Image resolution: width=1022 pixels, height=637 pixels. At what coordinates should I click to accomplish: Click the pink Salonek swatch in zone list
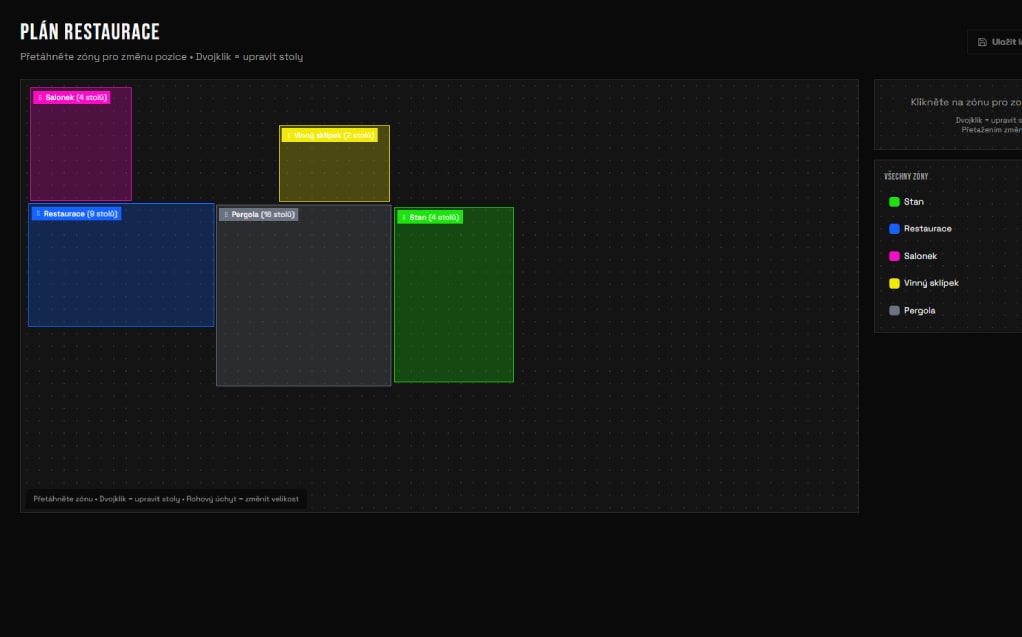894,256
